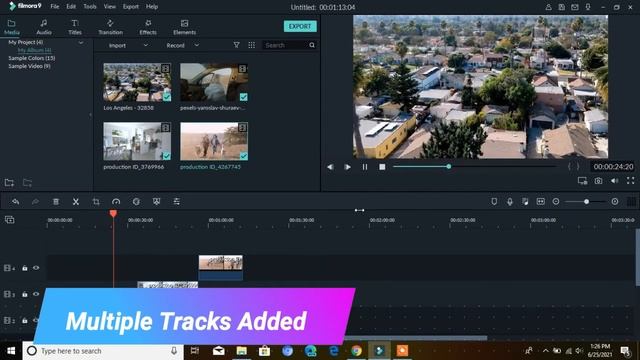Open the File menu
The width and height of the screenshot is (640, 360).
(55, 7)
